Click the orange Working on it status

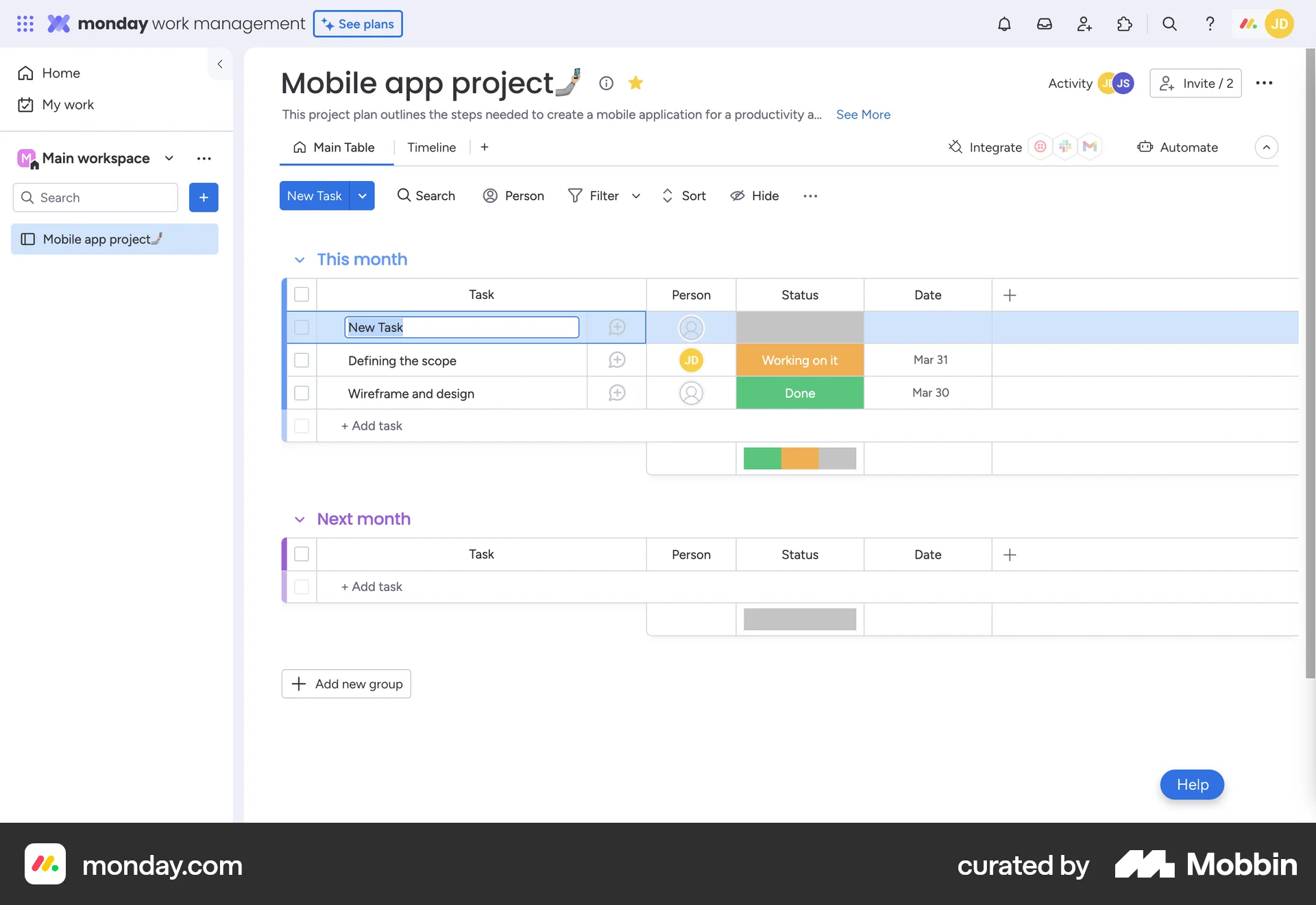click(x=799, y=360)
